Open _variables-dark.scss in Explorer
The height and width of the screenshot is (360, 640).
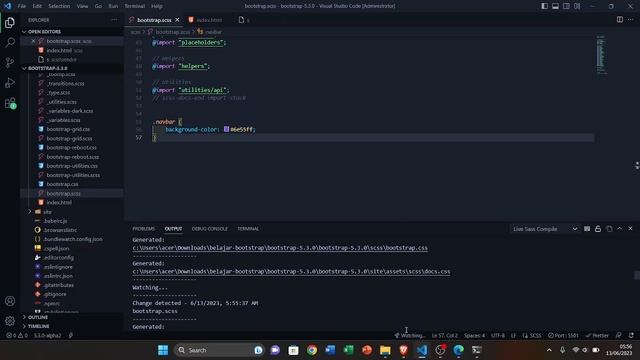point(70,111)
